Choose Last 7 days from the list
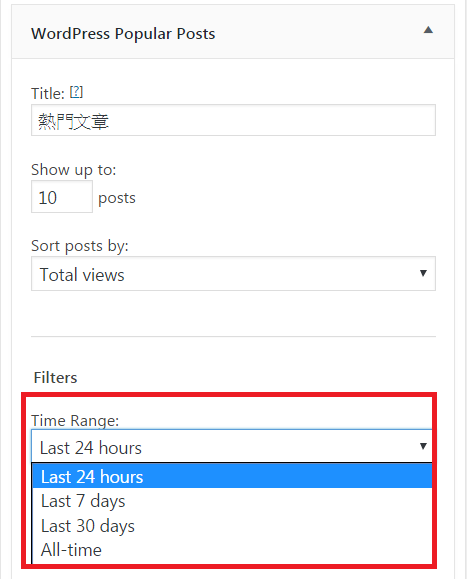 232,501
